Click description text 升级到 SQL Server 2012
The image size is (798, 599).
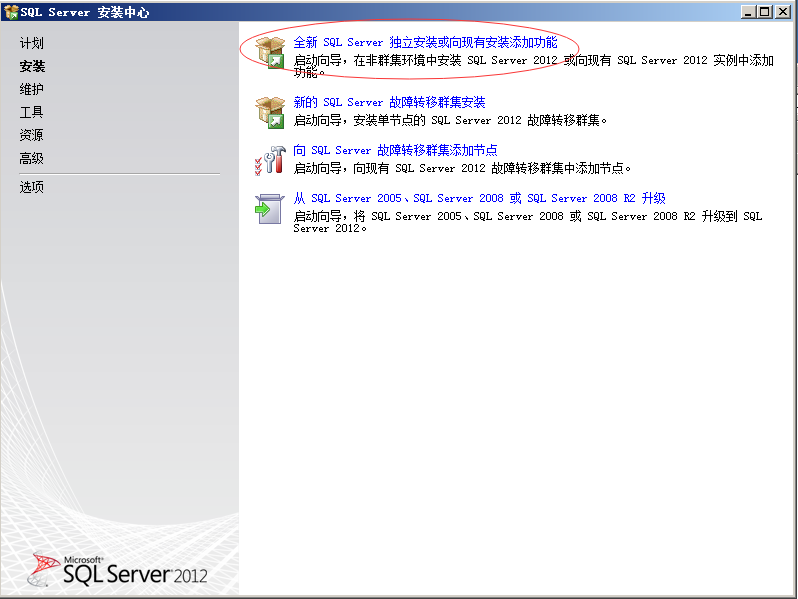click(x=528, y=222)
